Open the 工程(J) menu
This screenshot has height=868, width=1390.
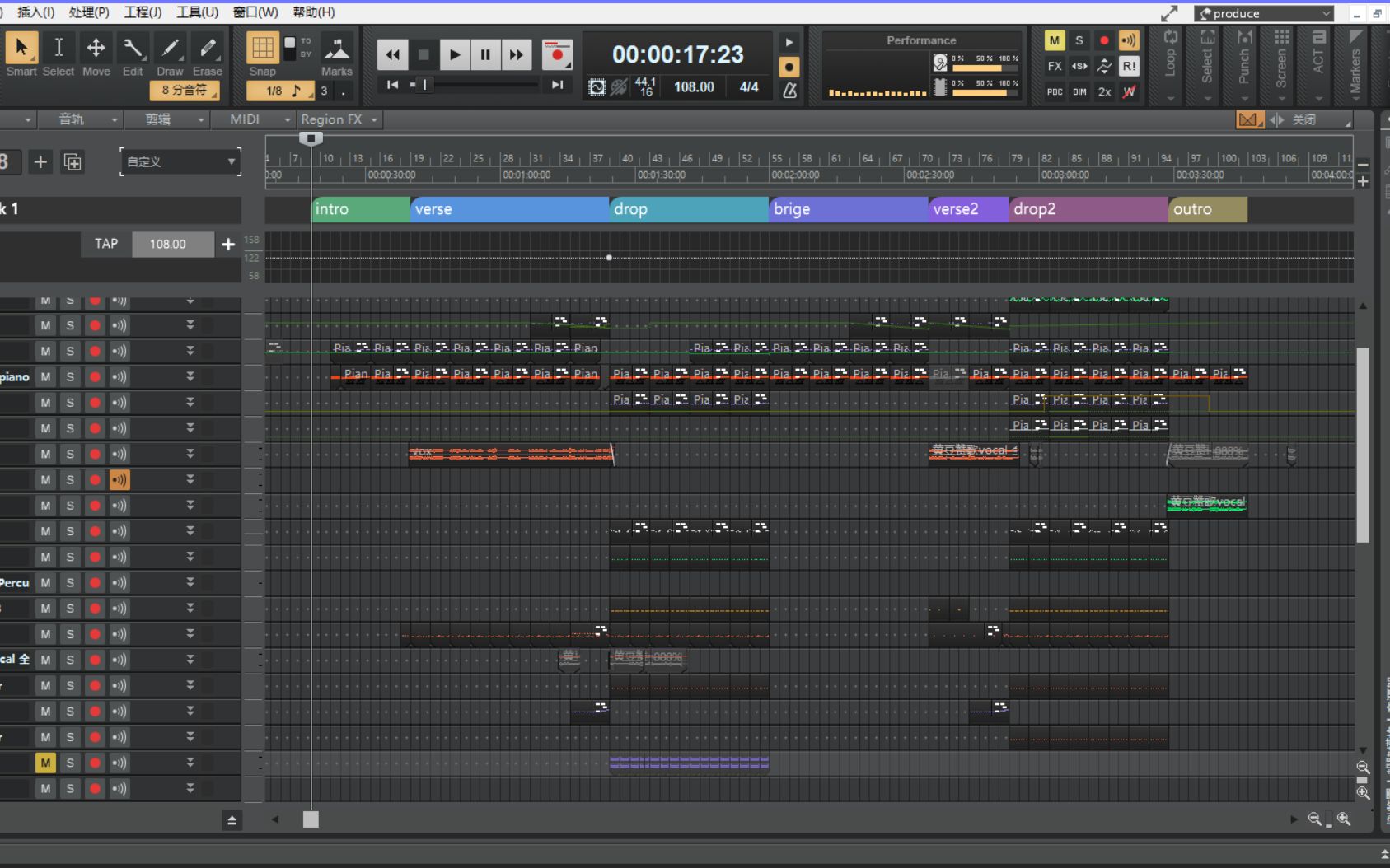[x=143, y=12]
